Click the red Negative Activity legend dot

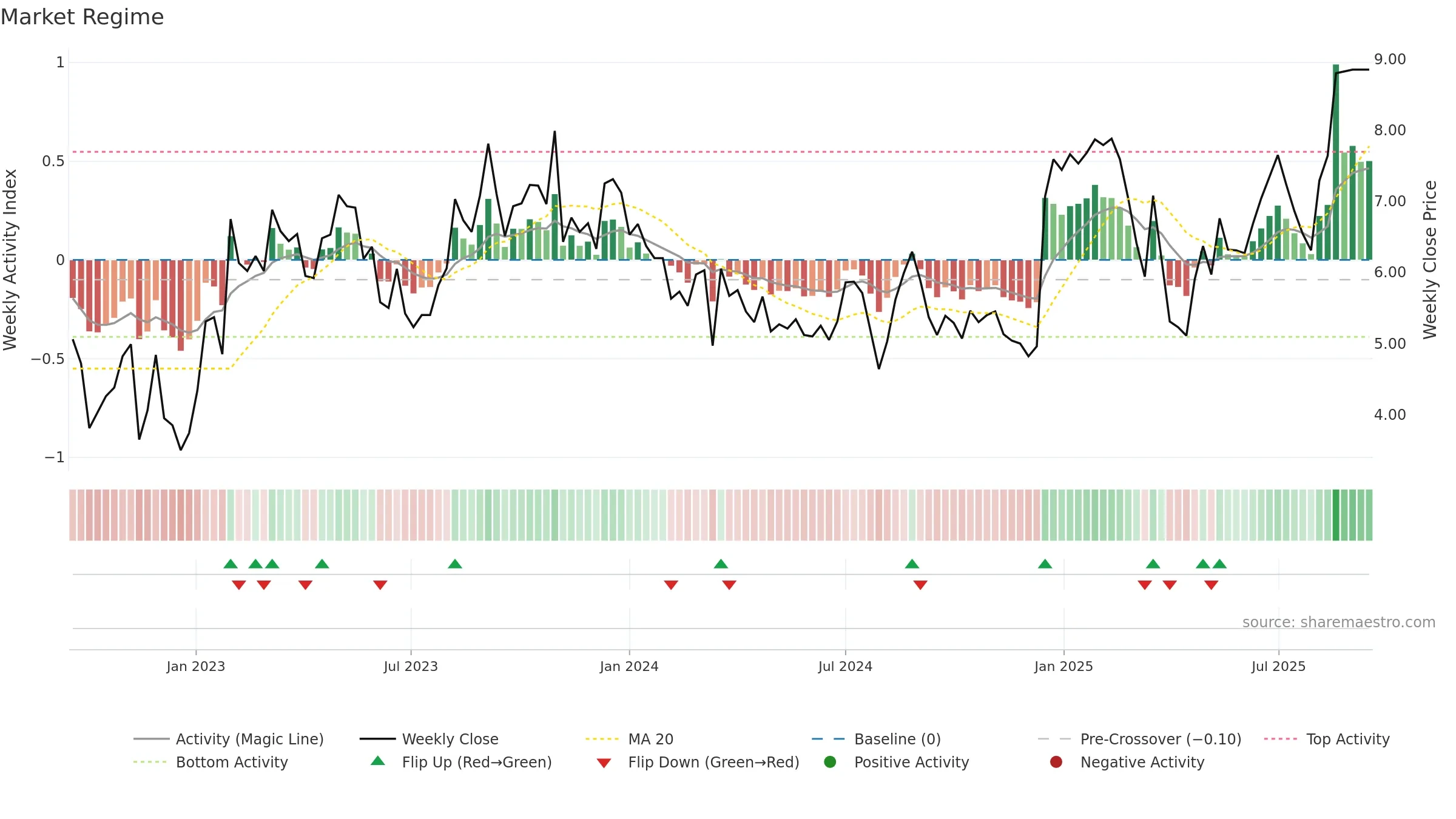pos(1056,761)
